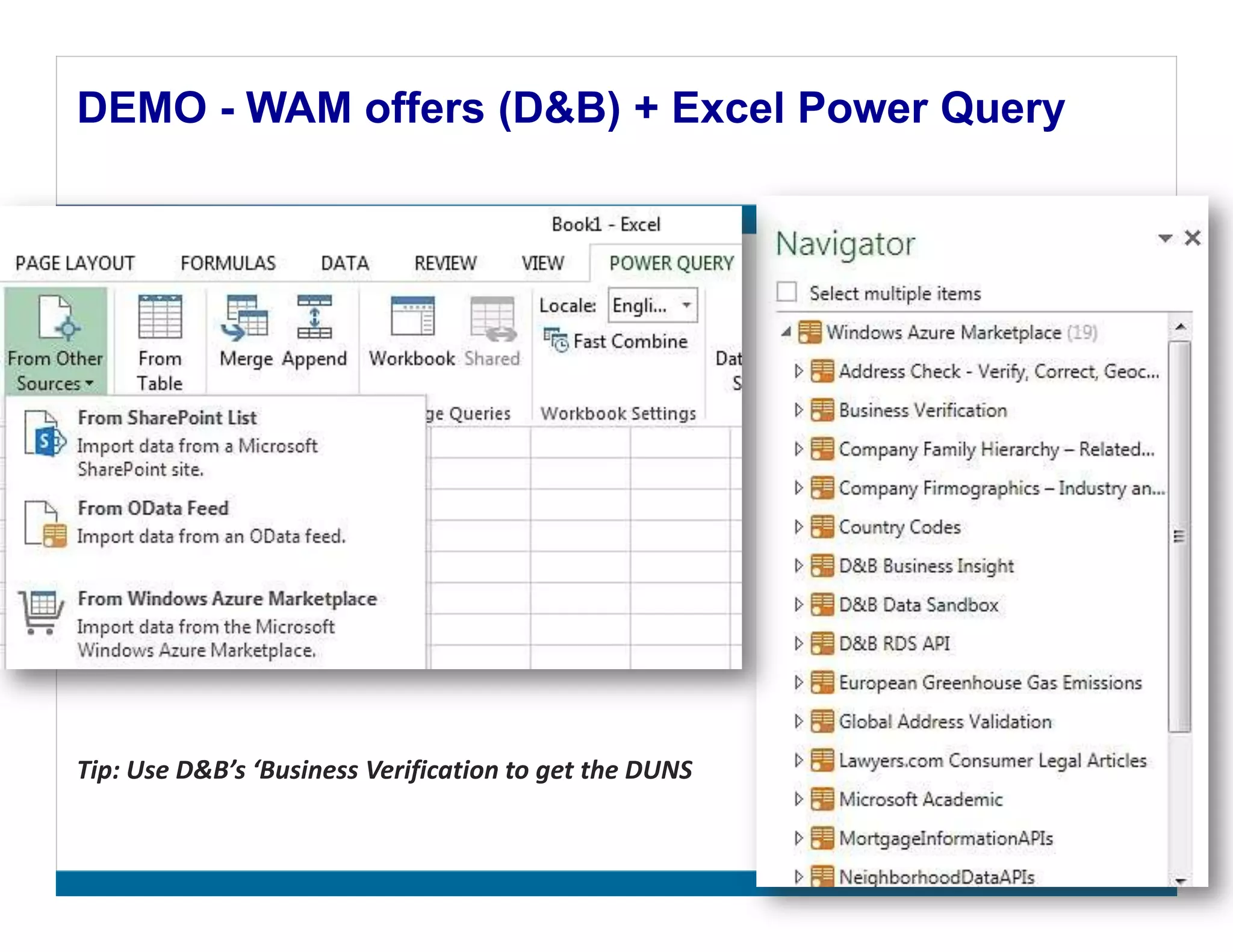Select D&B Business Insight dataset

(926, 566)
